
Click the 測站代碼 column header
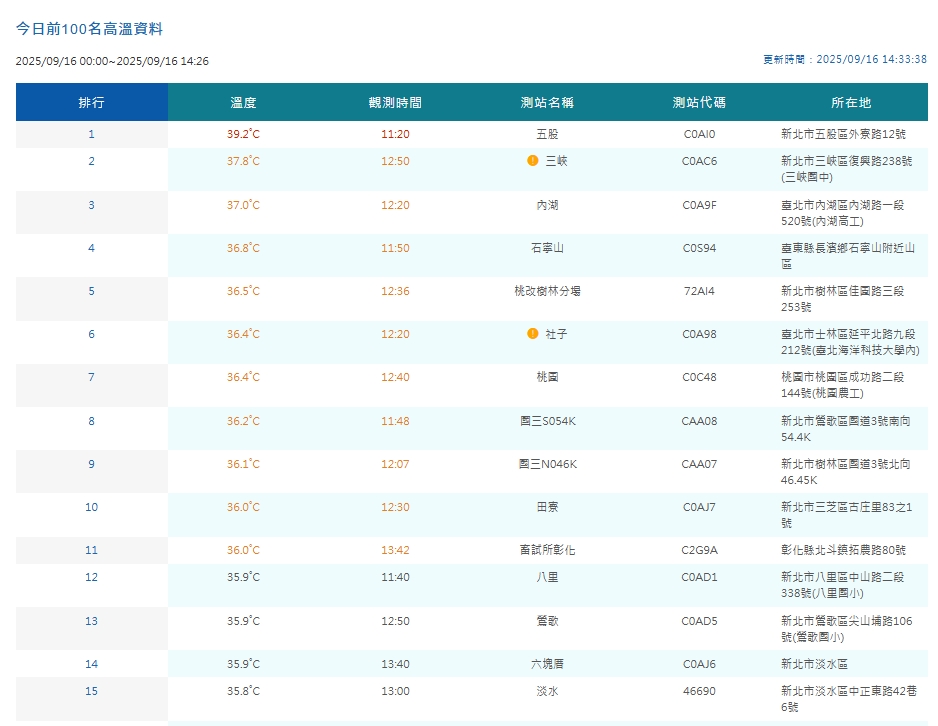click(x=699, y=102)
